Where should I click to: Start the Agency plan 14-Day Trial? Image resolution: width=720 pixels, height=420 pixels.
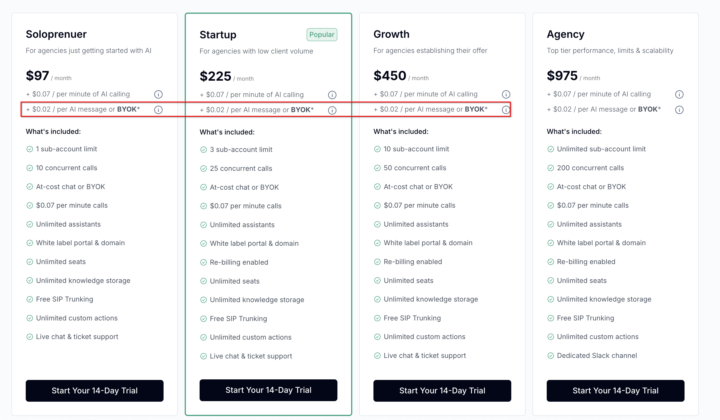pyautogui.click(x=615, y=390)
